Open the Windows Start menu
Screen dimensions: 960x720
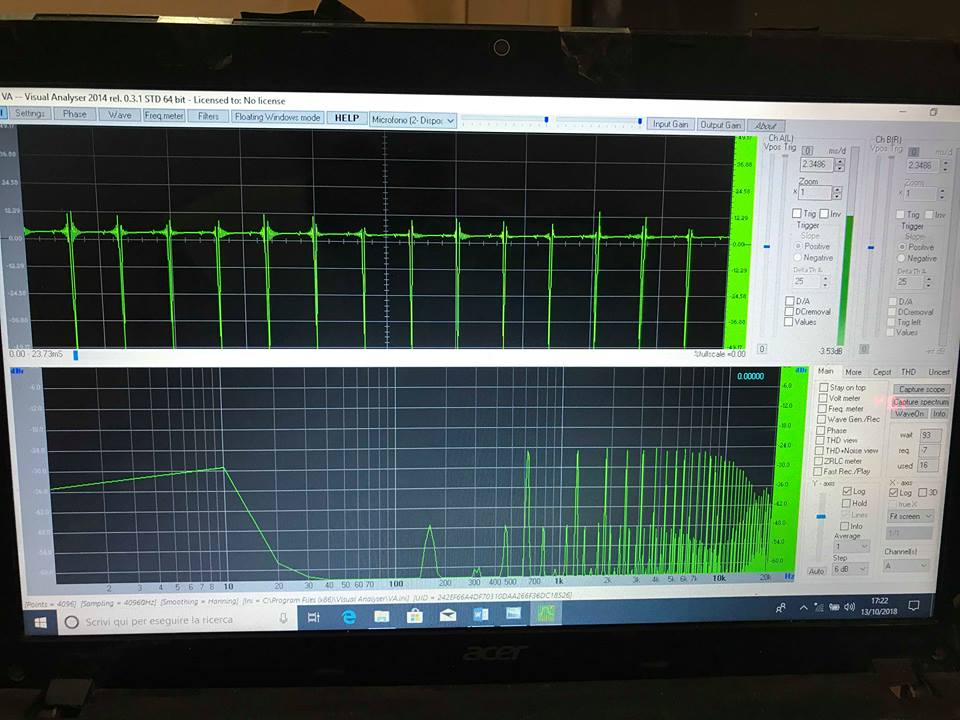[40, 623]
